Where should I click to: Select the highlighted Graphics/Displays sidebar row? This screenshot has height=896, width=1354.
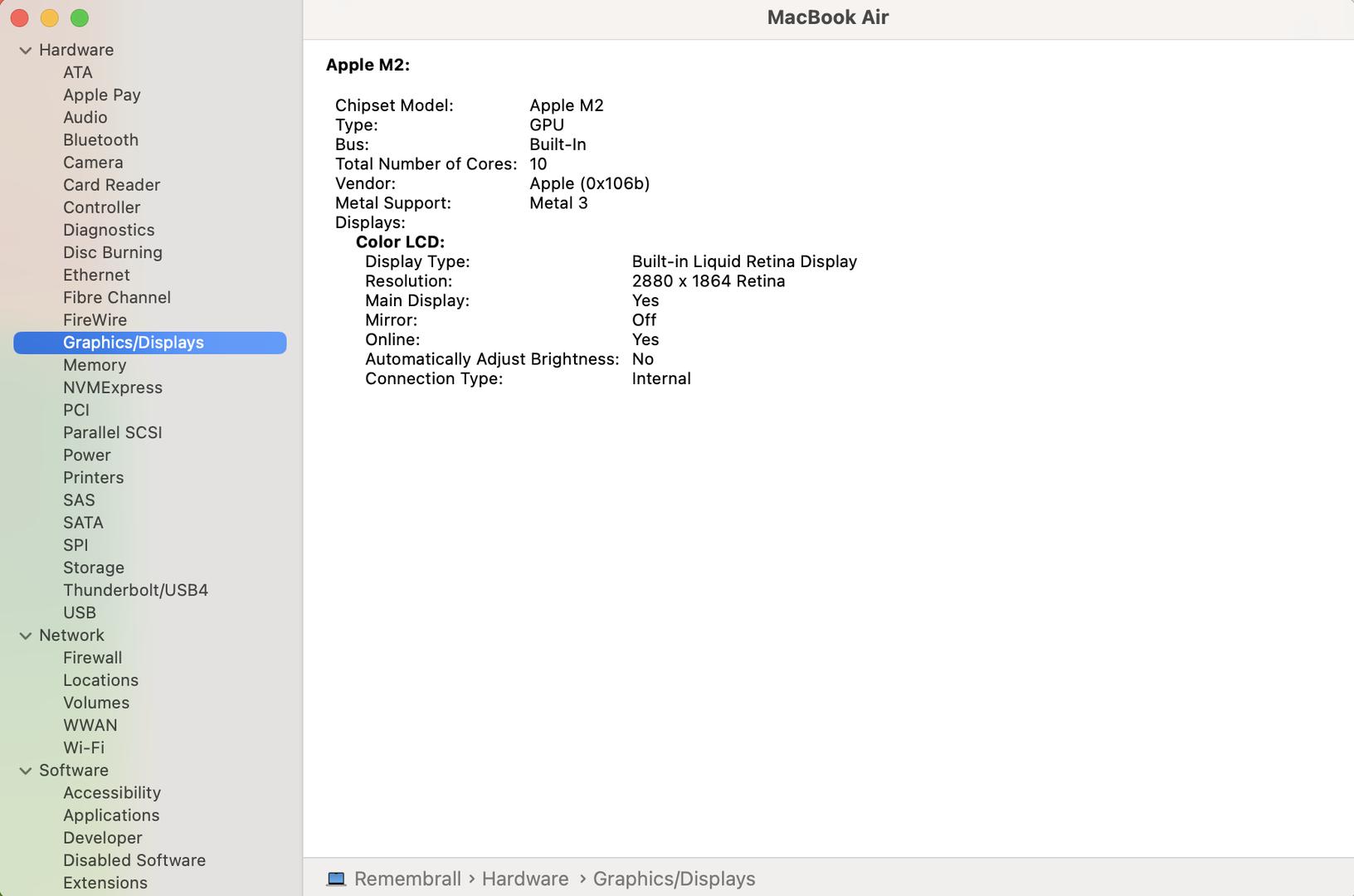pyautogui.click(x=150, y=343)
